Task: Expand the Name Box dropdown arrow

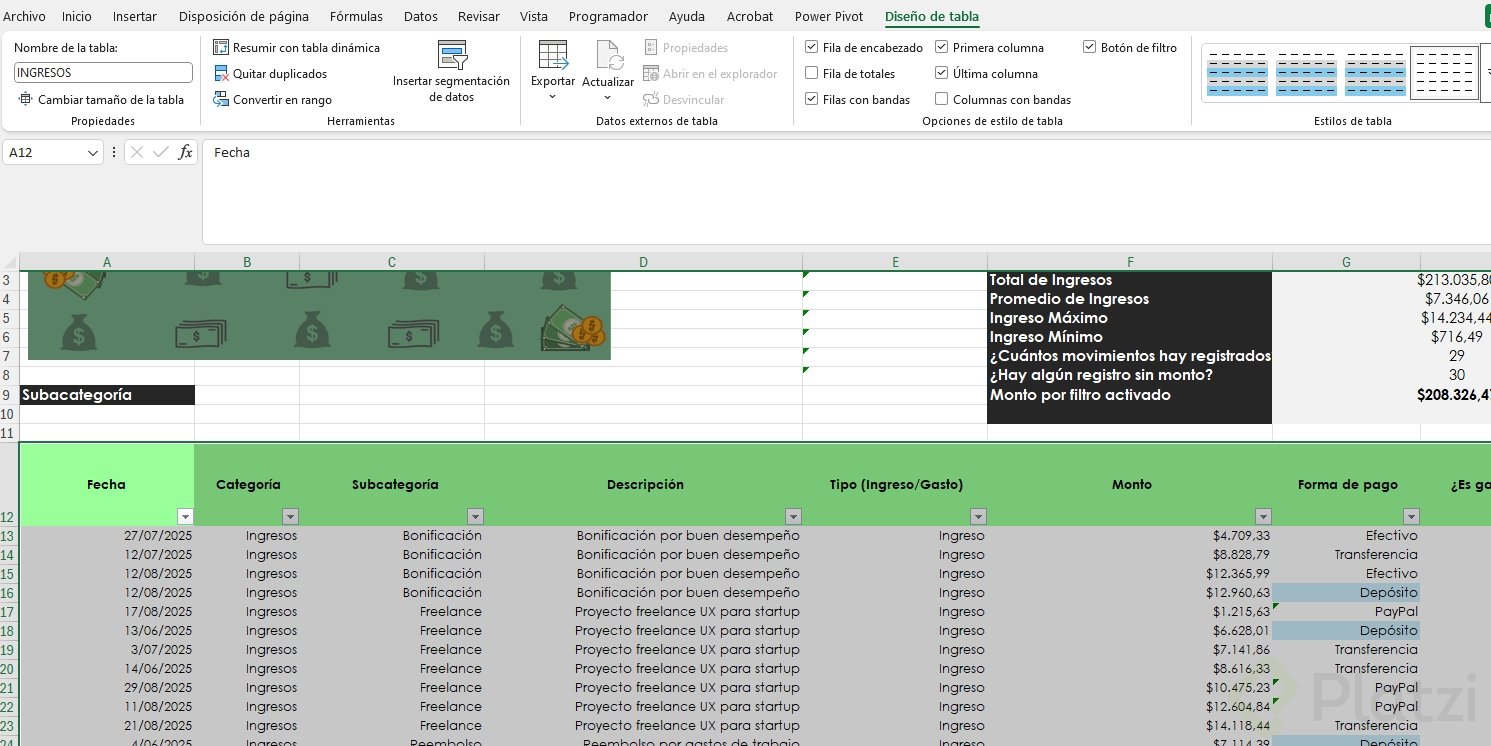Action: click(94, 152)
